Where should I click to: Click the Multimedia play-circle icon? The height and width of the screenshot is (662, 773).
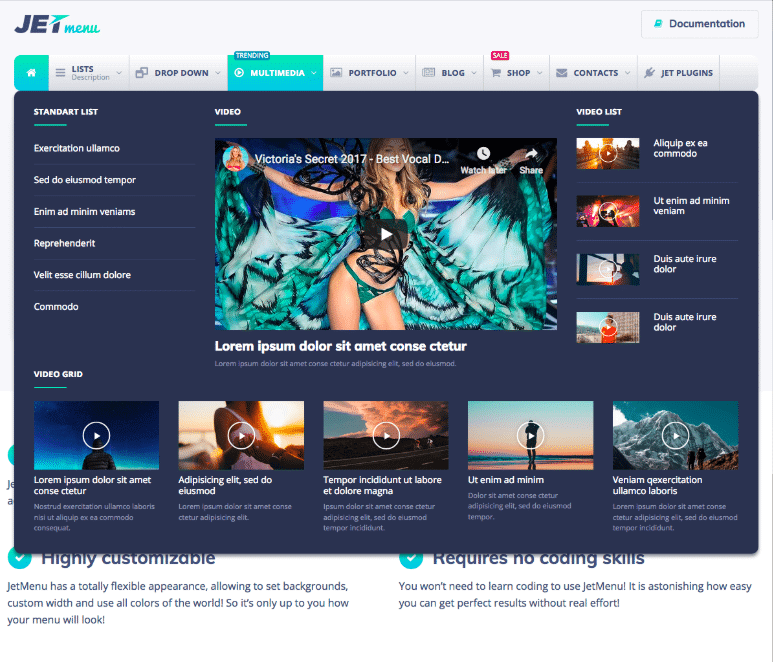pos(239,73)
